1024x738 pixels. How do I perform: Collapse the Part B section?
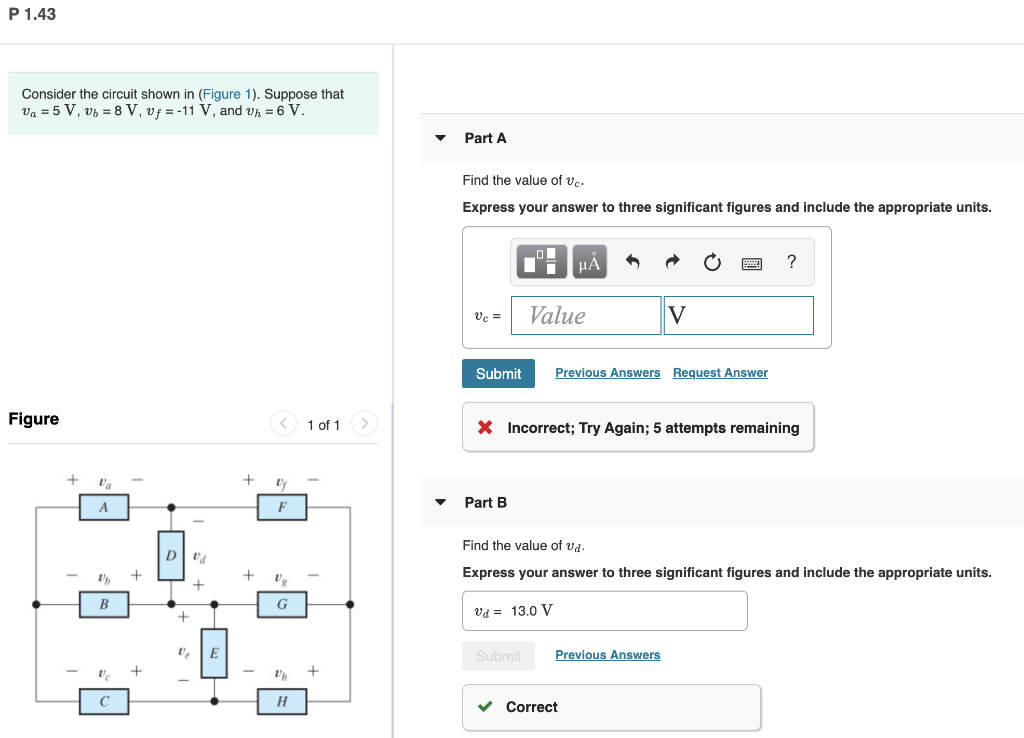(x=440, y=502)
